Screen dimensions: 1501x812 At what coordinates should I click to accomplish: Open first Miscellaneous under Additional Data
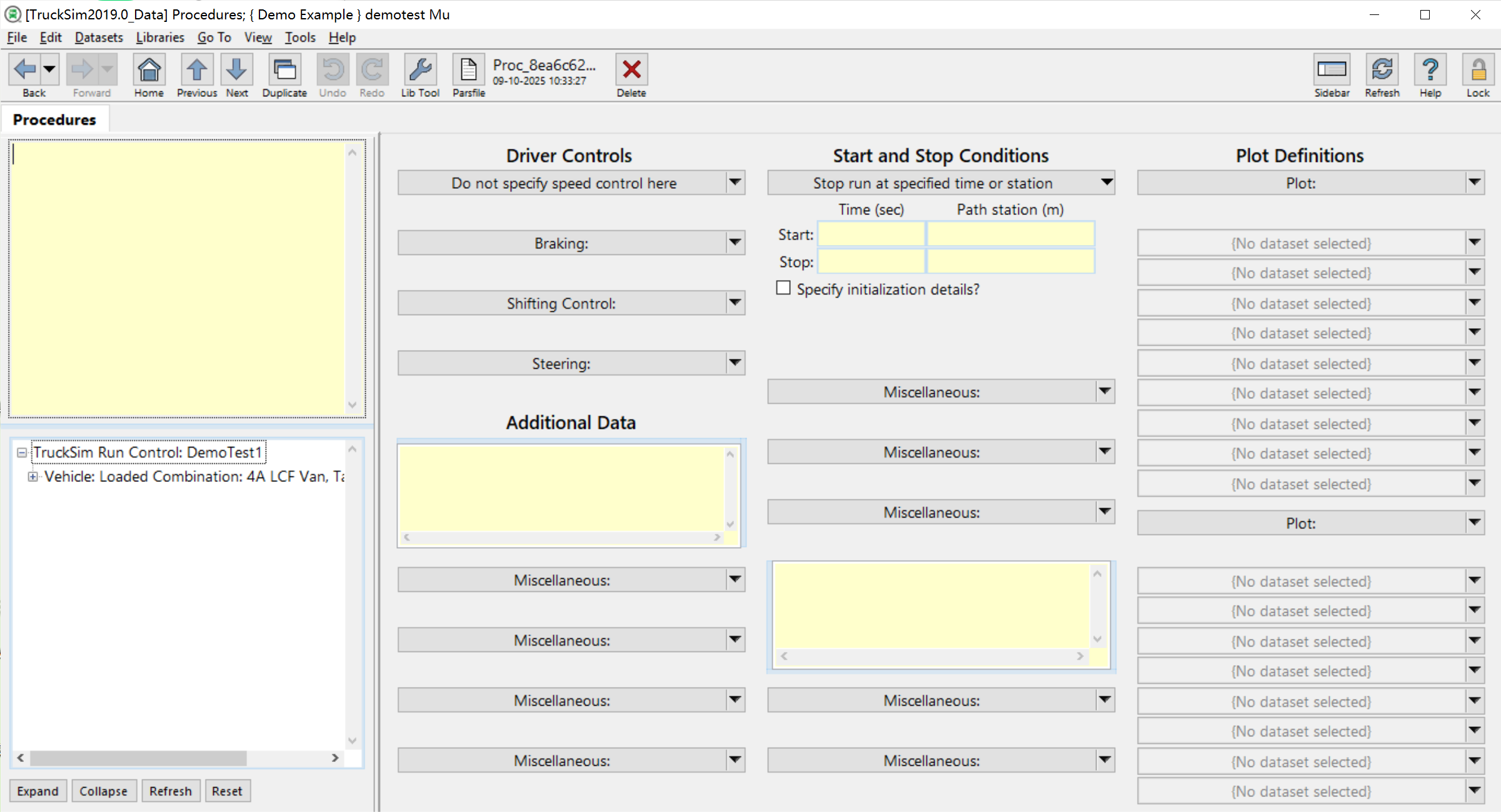(x=735, y=579)
